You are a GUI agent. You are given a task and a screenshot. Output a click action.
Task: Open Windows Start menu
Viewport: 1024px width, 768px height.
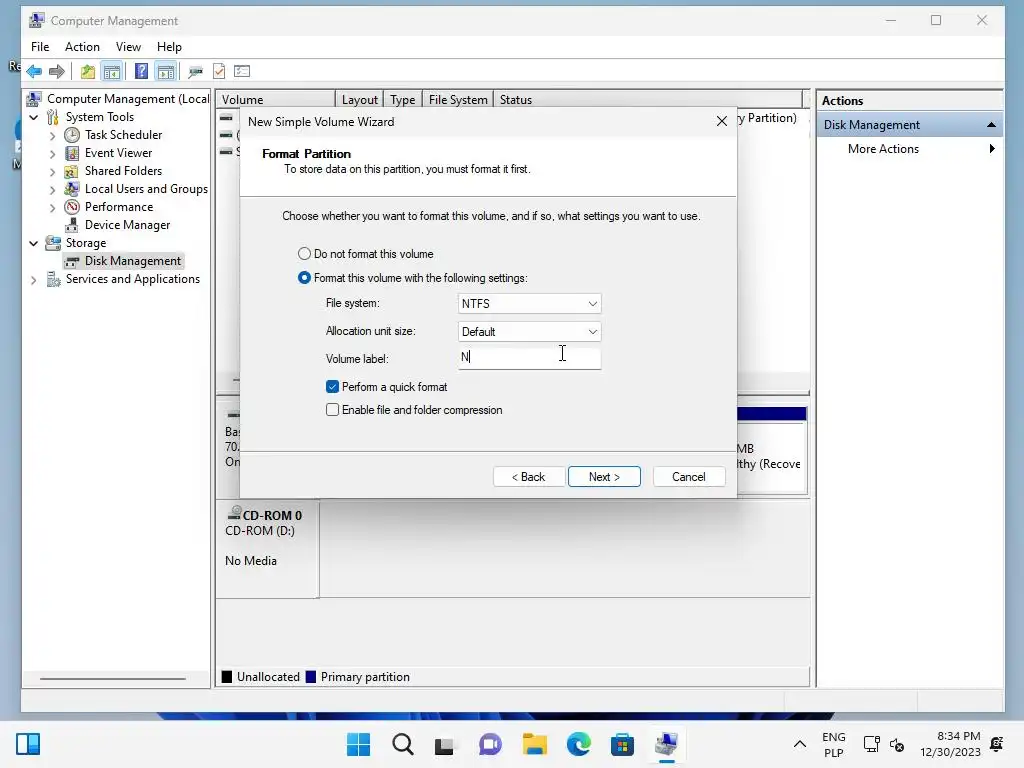click(359, 744)
